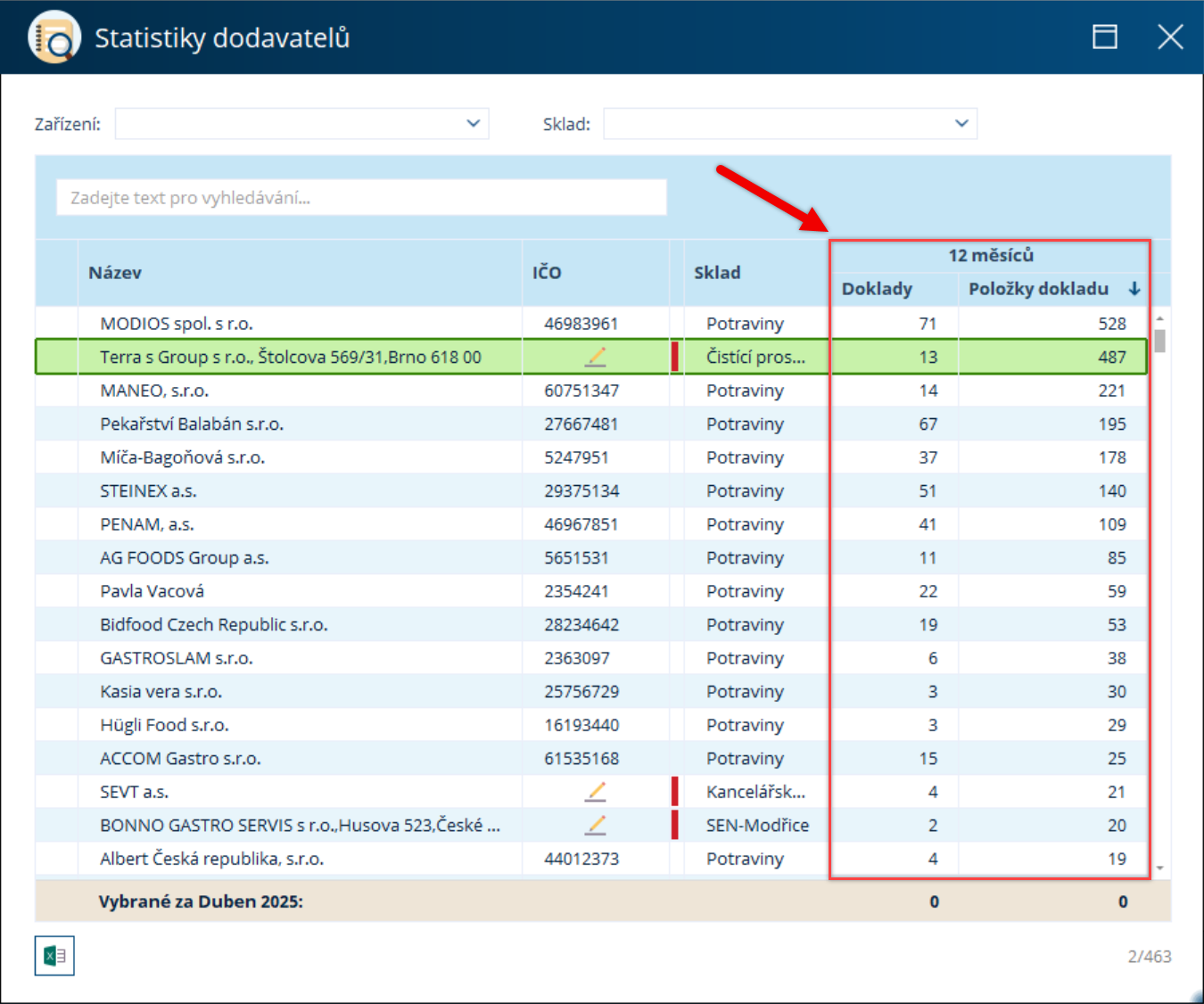Select the MANEO, s.r.o. row

pos(591,391)
